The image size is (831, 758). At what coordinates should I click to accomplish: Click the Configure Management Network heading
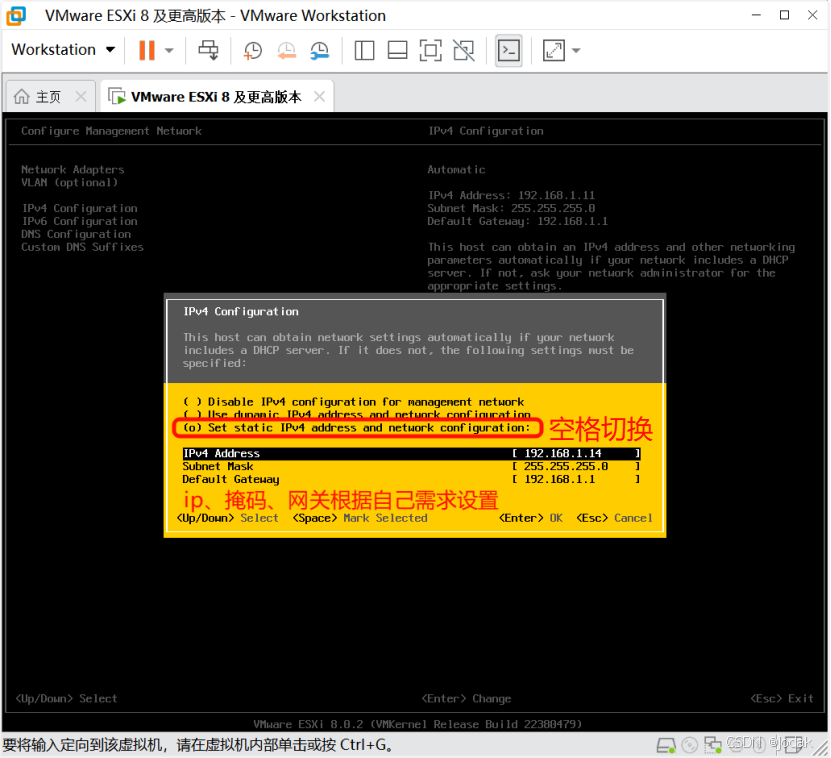[x=111, y=131]
